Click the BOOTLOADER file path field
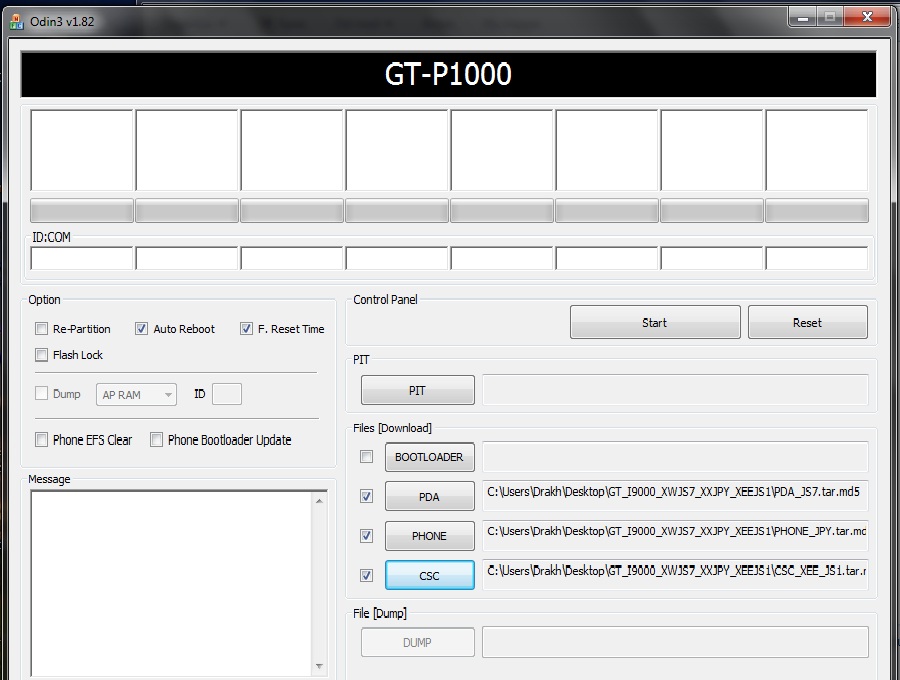The width and height of the screenshot is (900, 680). tap(675, 456)
